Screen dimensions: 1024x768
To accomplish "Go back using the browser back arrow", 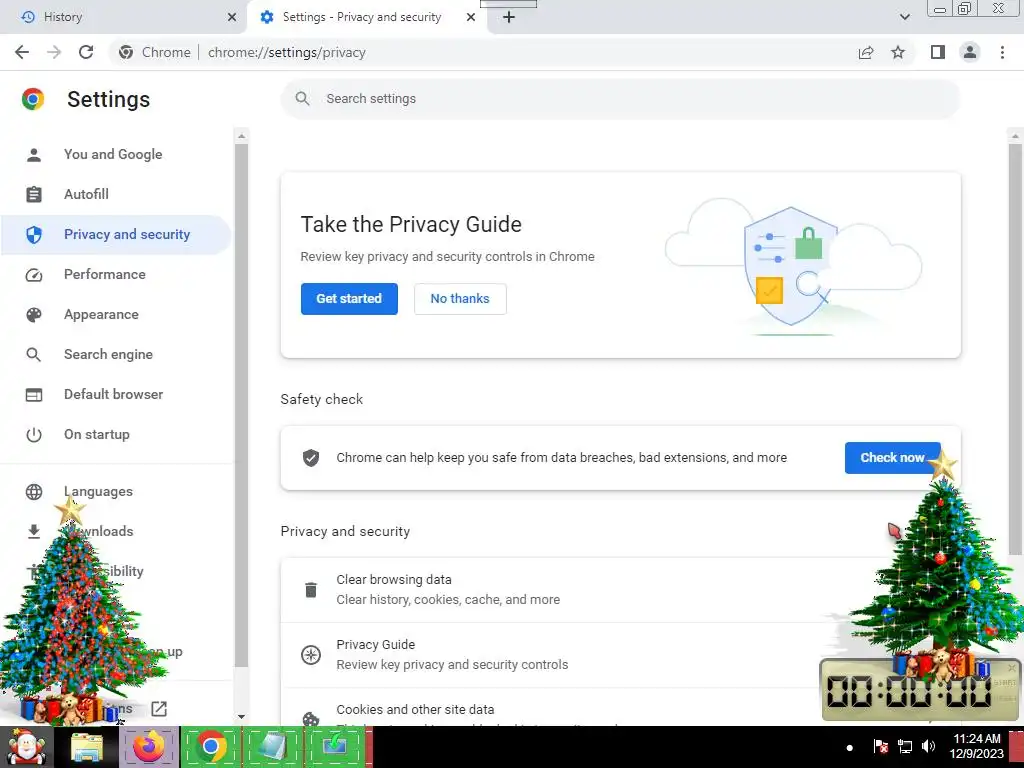I will pyautogui.click(x=22, y=52).
